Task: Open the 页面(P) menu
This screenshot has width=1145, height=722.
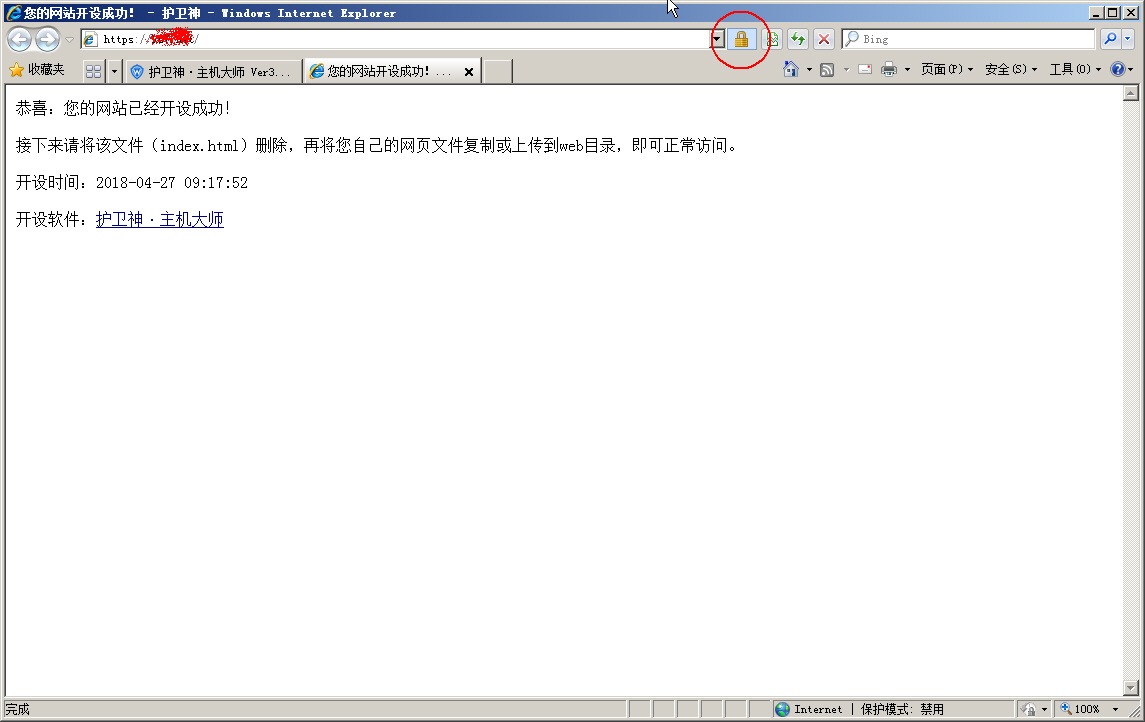Action: click(x=946, y=70)
